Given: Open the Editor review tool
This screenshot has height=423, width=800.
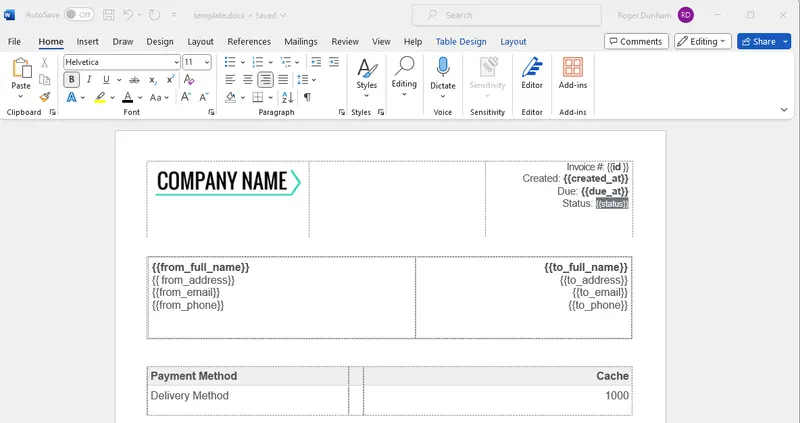Looking at the screenshot, I should point(532,73).
